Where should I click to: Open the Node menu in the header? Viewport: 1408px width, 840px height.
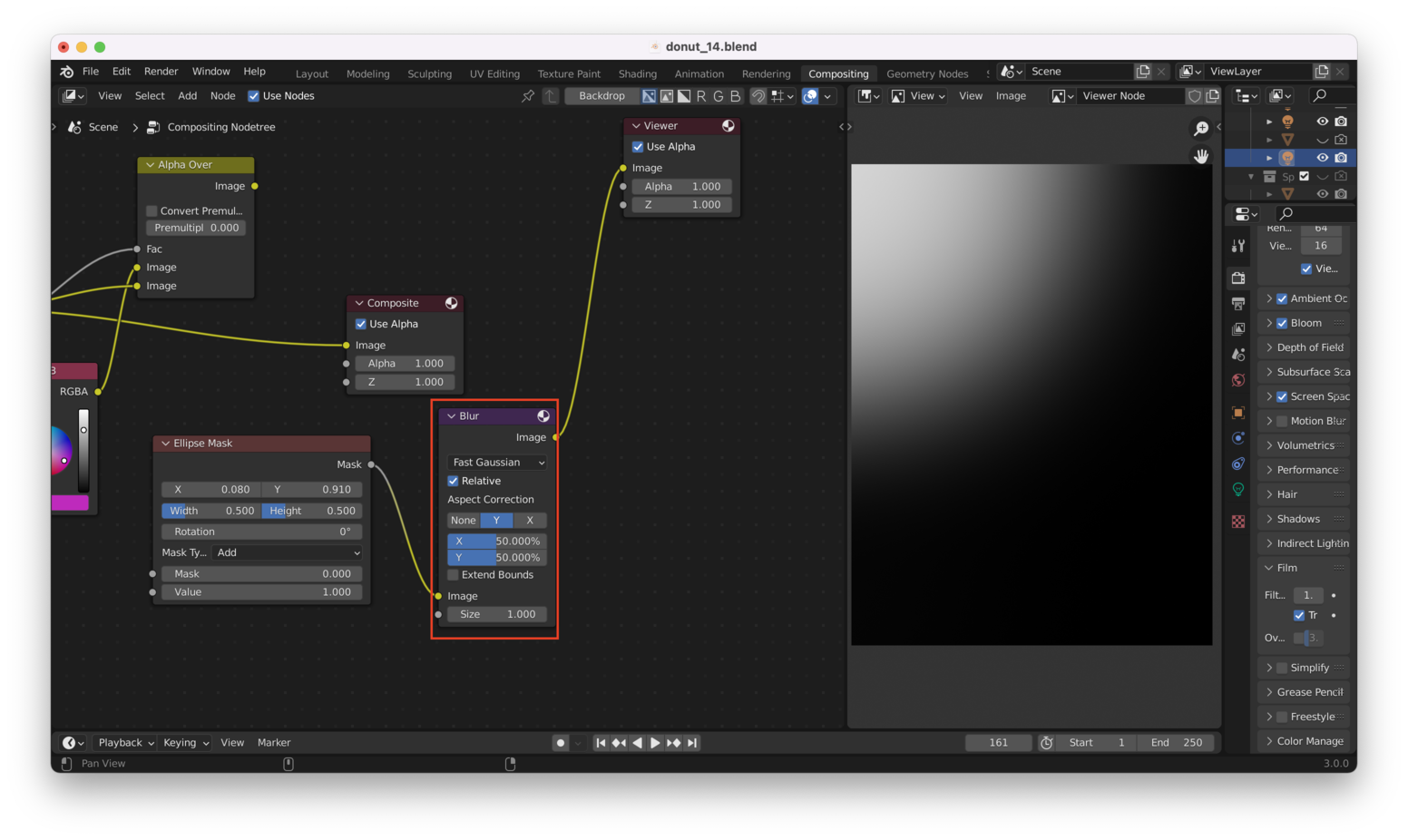tap(222, 95)
